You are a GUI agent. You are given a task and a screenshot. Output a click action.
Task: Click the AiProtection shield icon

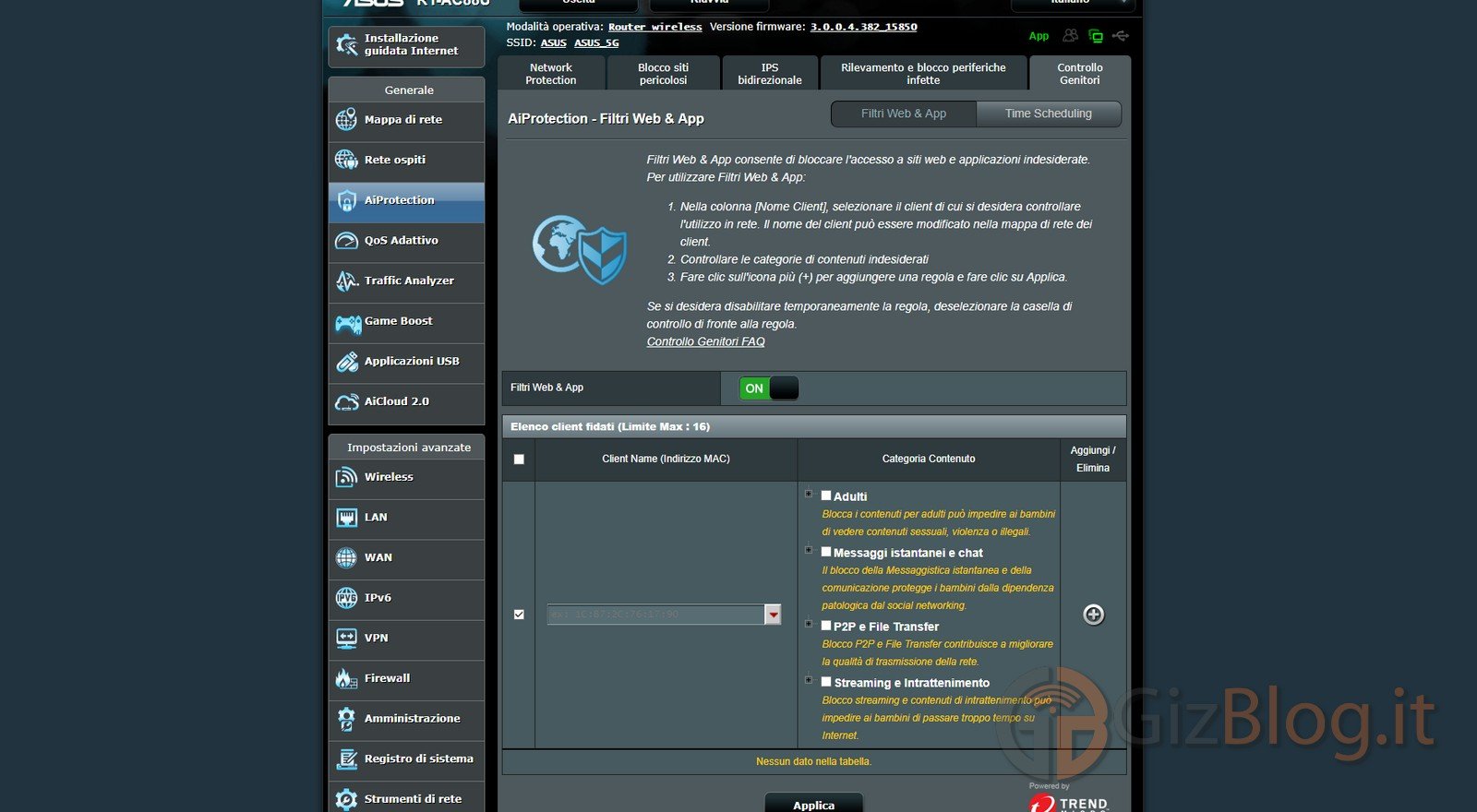click(346, 200)
